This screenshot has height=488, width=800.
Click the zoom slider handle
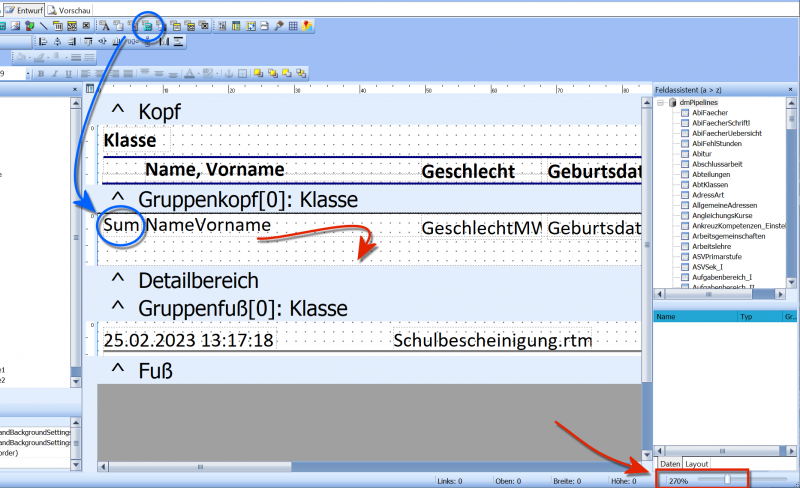pos(728,479)
